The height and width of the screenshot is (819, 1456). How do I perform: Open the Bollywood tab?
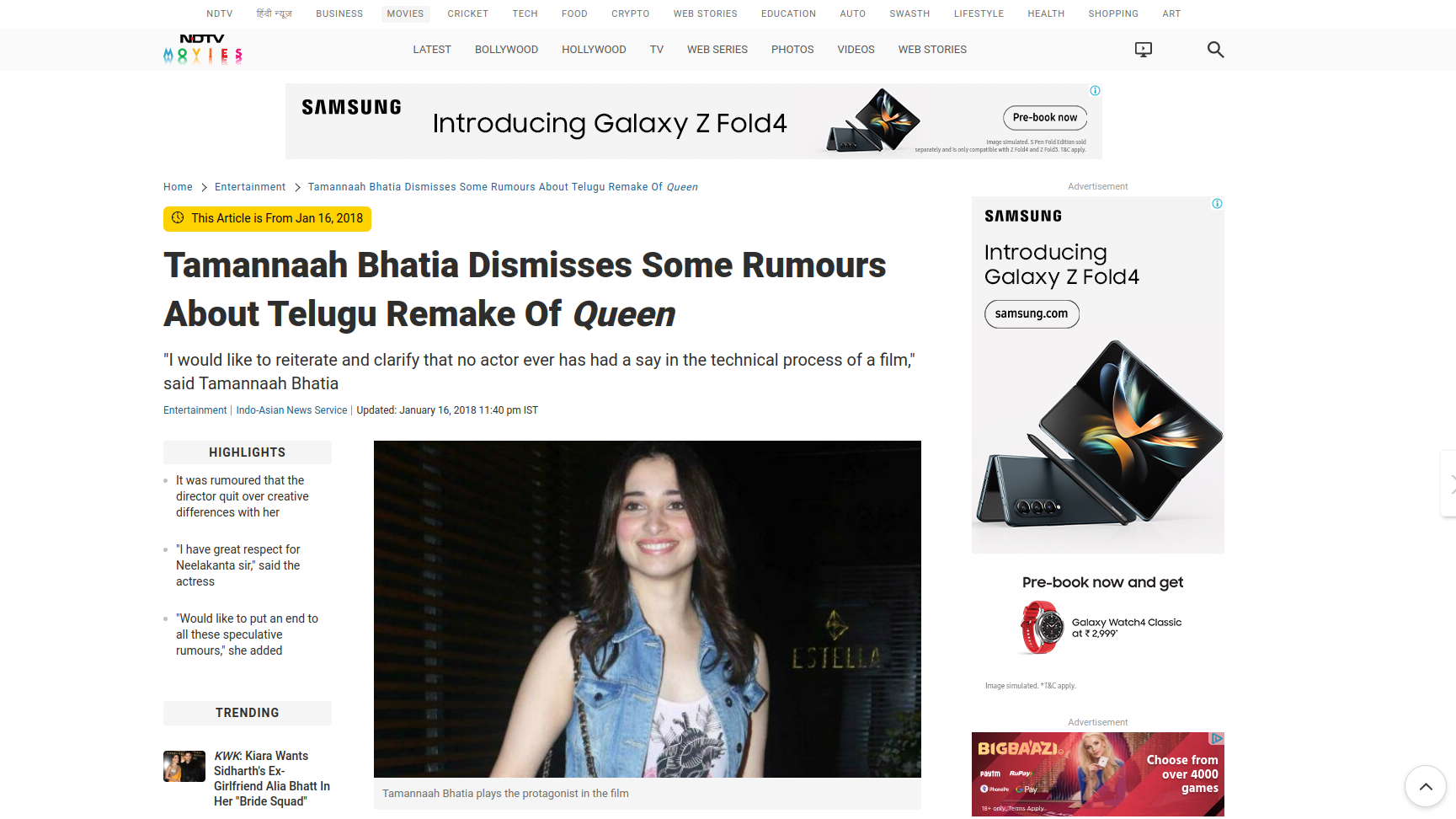[x=506, y=50]
